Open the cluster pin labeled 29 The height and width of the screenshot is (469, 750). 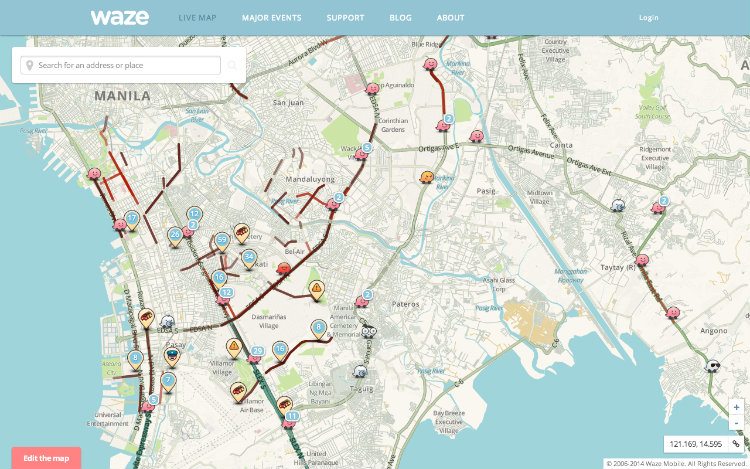point(257,351)
